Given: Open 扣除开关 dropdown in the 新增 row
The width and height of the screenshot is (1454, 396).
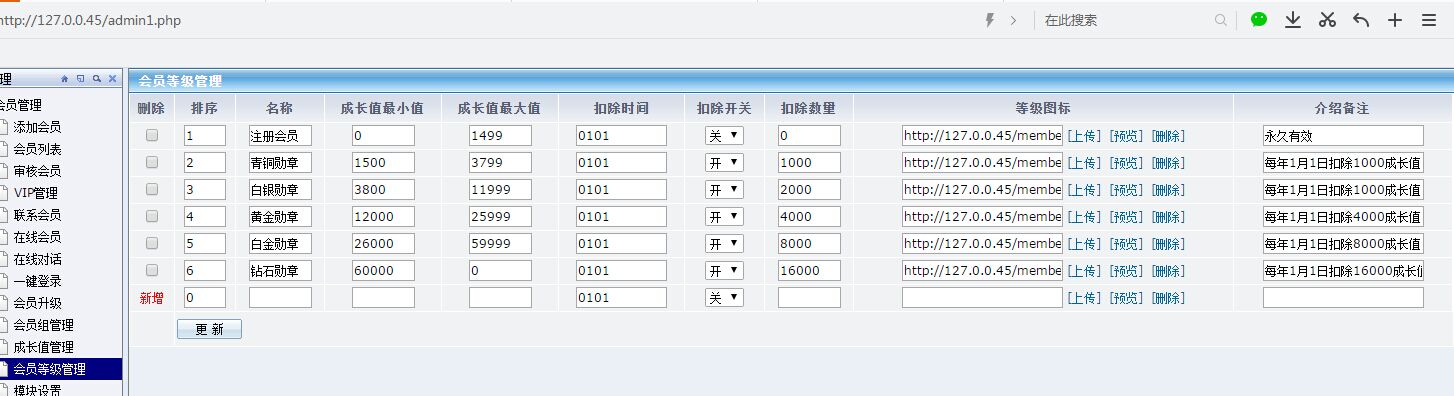Looking at the screenshot, I should 724,297.
